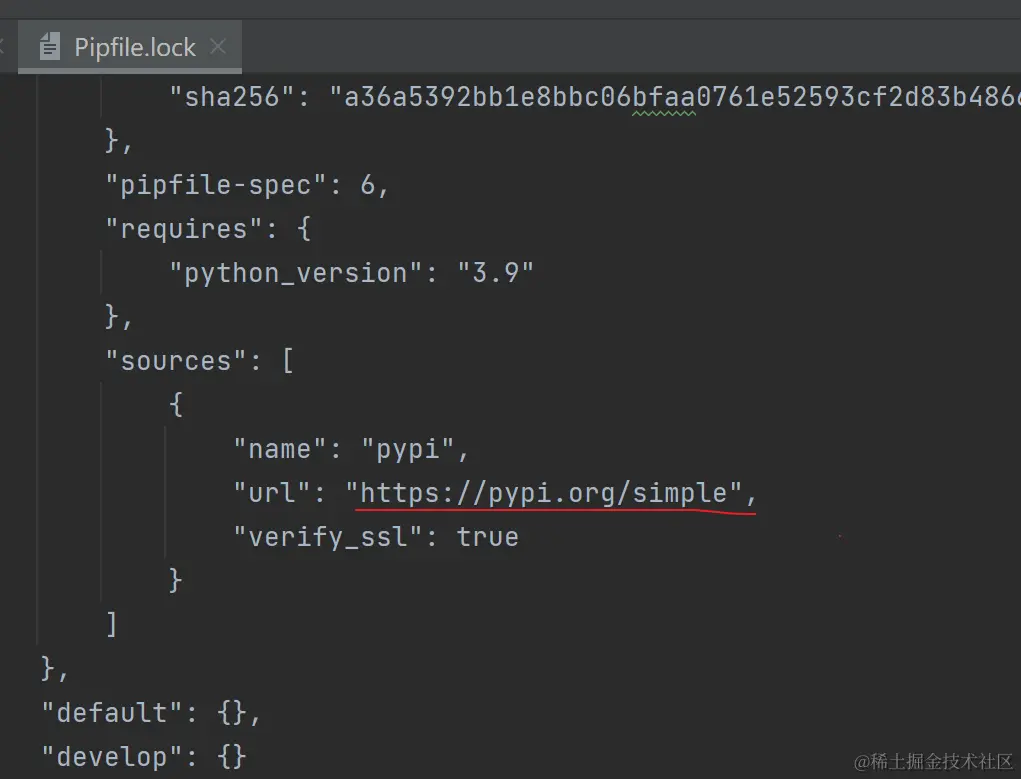Select the Pipfile.lock editor tab
The image size is (1022, 780).
[x=134, y=47]
